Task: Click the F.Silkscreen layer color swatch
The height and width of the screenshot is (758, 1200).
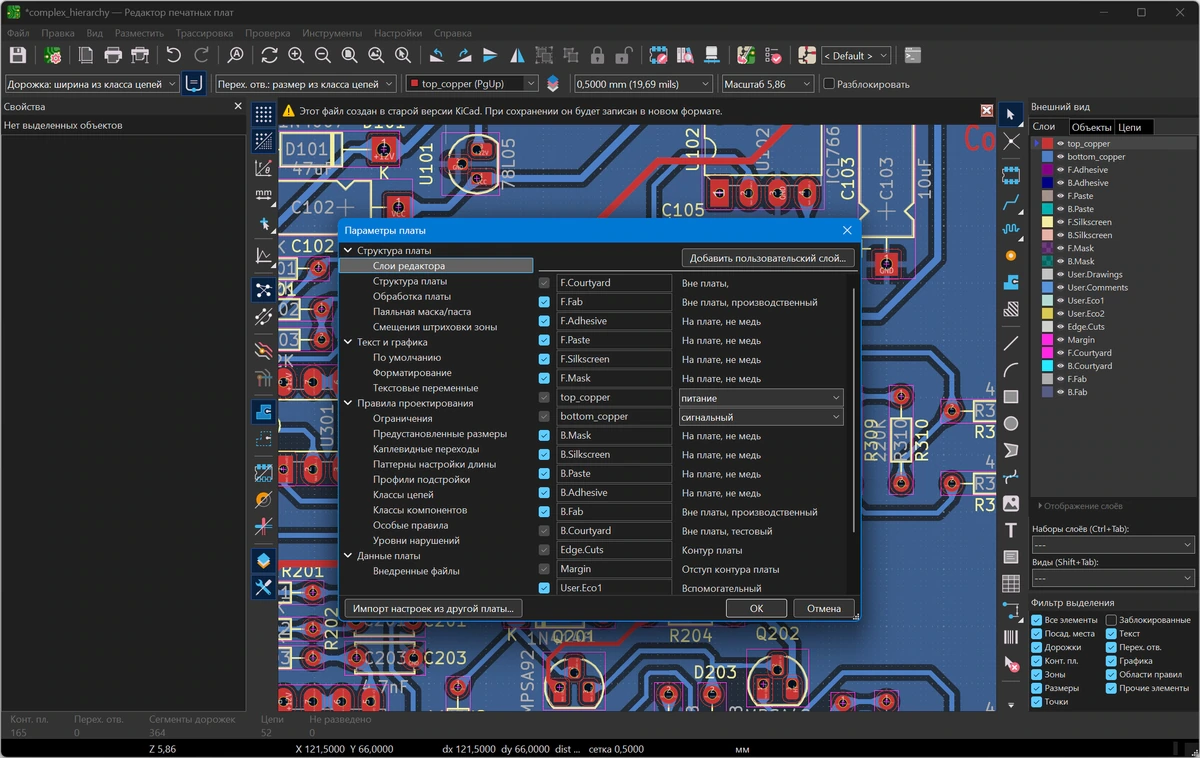Action: (1047, 222)
